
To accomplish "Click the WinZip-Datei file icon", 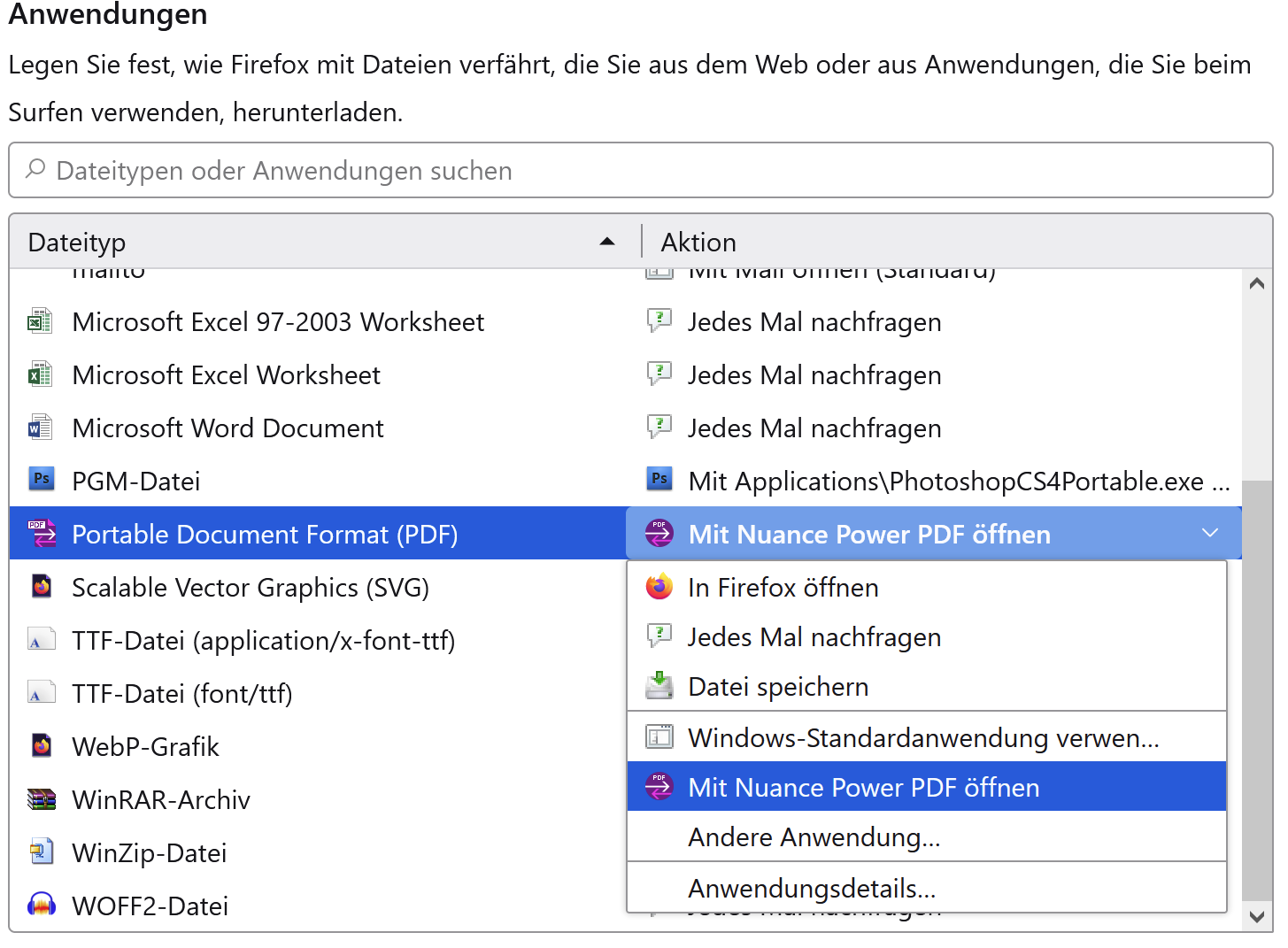I will (42, 852).
